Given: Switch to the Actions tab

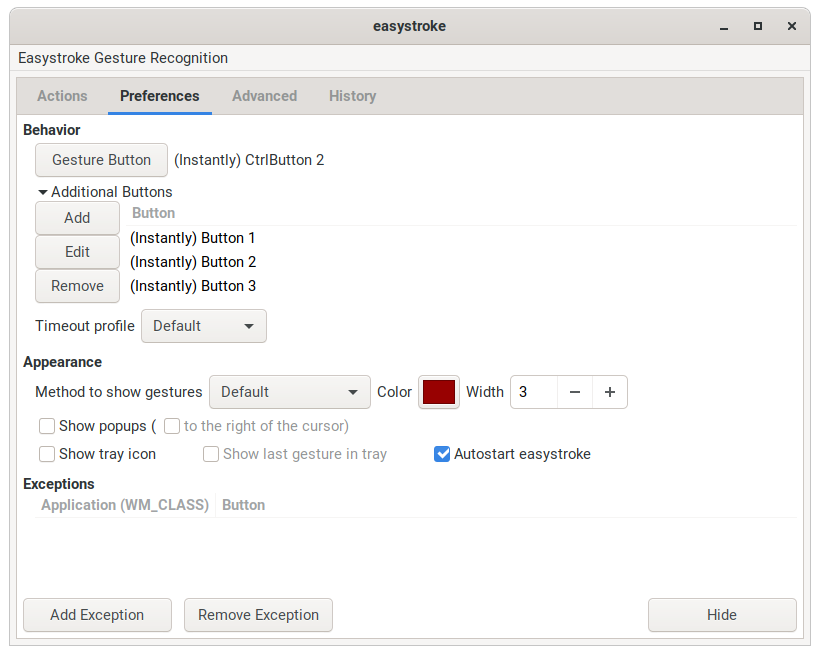Looking at the screenshot, I should [62, 96].
